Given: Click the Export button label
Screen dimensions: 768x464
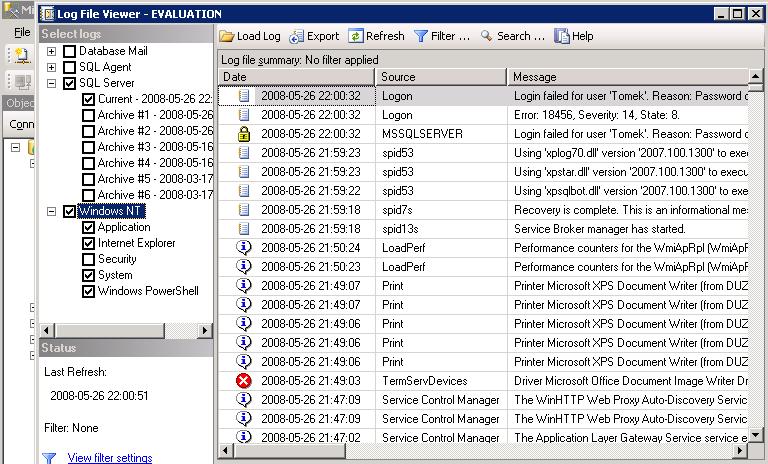Looking at the screenshot, I should point(323,36).
